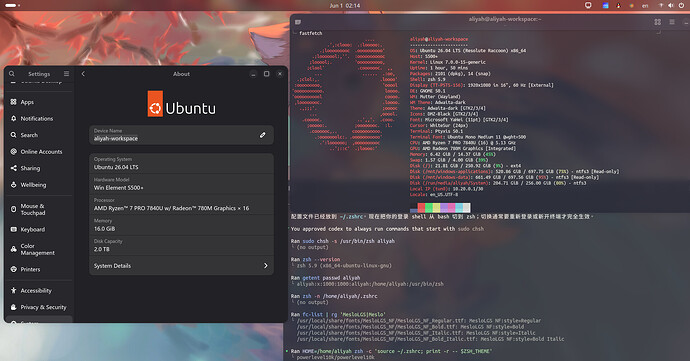Click the green color block in fastfetch palette
The height and width of the screenshot is (361, 690).
point(429,208)
